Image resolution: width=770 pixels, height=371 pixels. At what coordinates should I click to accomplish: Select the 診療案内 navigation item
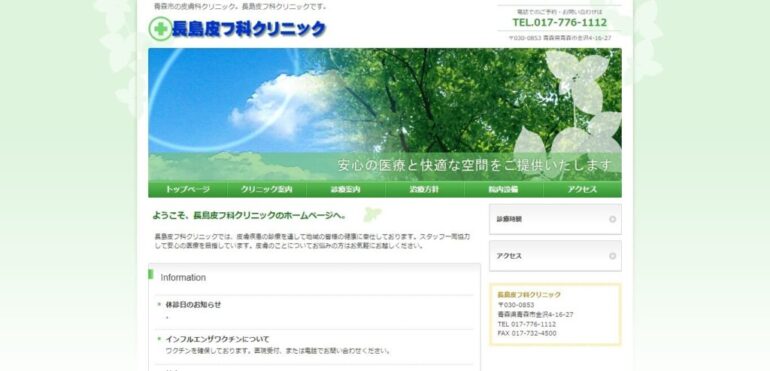click(346, 189)
